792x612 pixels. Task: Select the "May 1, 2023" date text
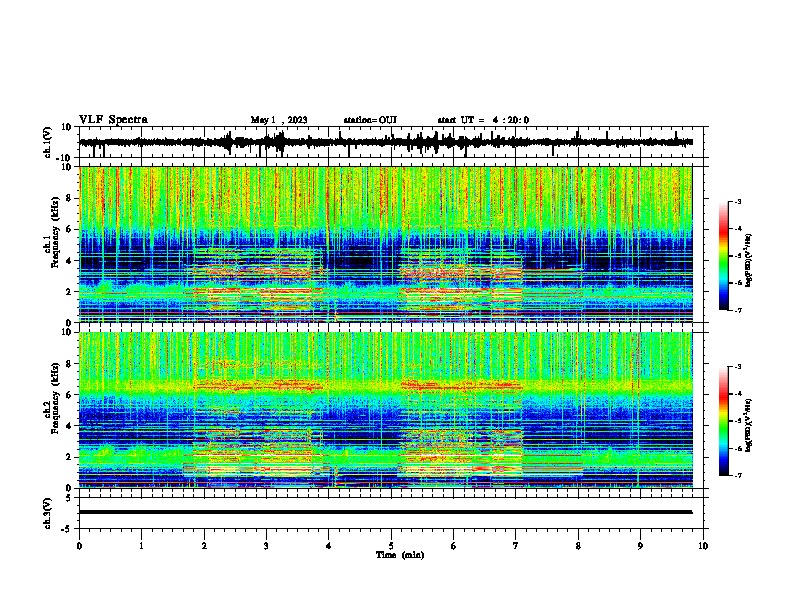[x=279, y=120]
